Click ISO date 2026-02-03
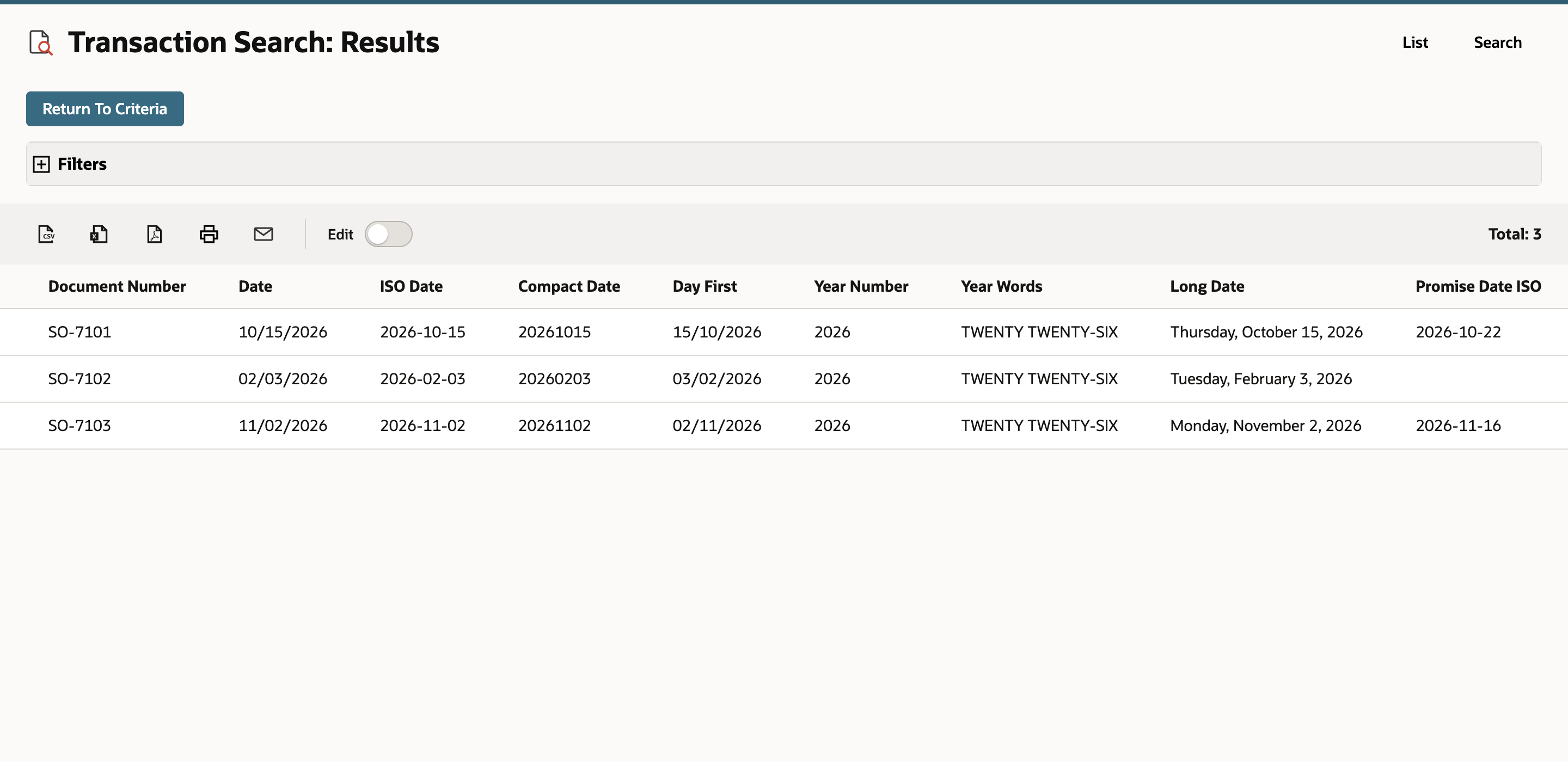This screenshot has width=1568, height=762. 422,379
